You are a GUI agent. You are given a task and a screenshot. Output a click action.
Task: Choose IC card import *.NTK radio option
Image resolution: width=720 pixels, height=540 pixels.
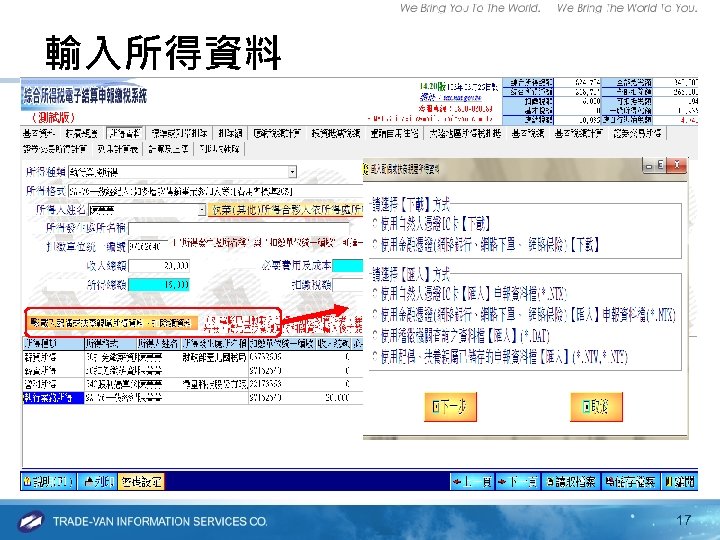pos(376,293)
